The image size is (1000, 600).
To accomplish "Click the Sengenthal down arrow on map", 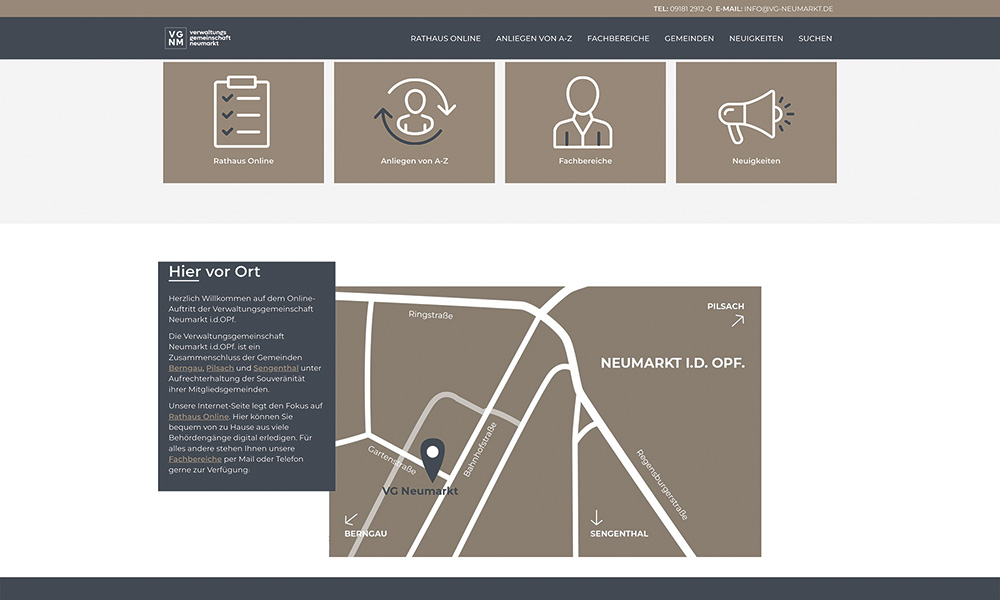I will pyautogui.click(x=596, y=517).
